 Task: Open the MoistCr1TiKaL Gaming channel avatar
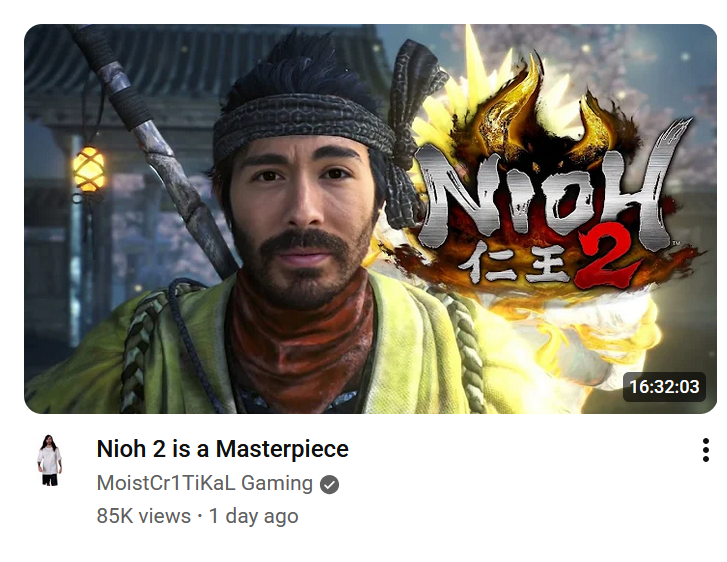pos(49,460)
